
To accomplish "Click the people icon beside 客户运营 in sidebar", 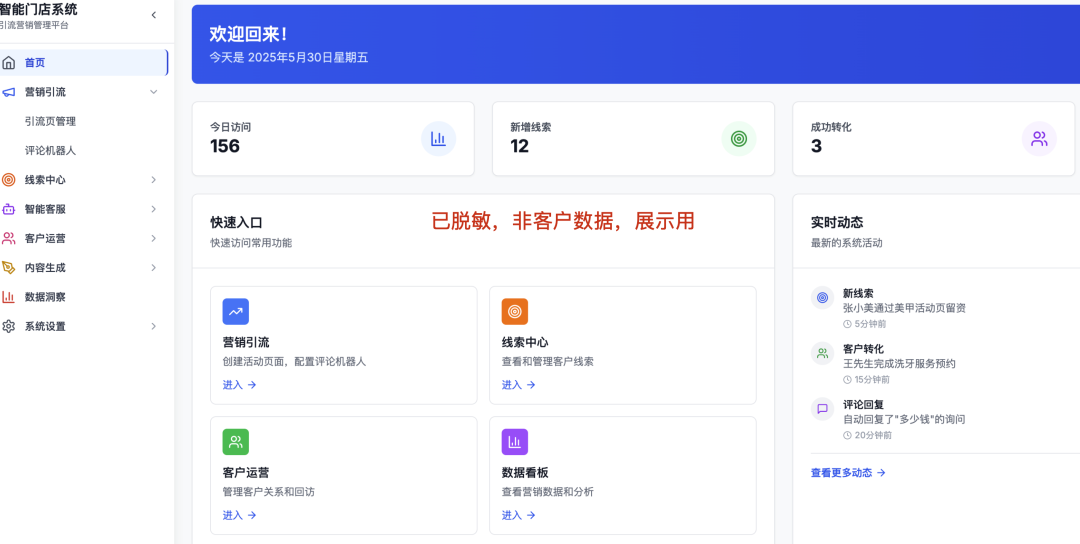I will click(x=8, y=238).
